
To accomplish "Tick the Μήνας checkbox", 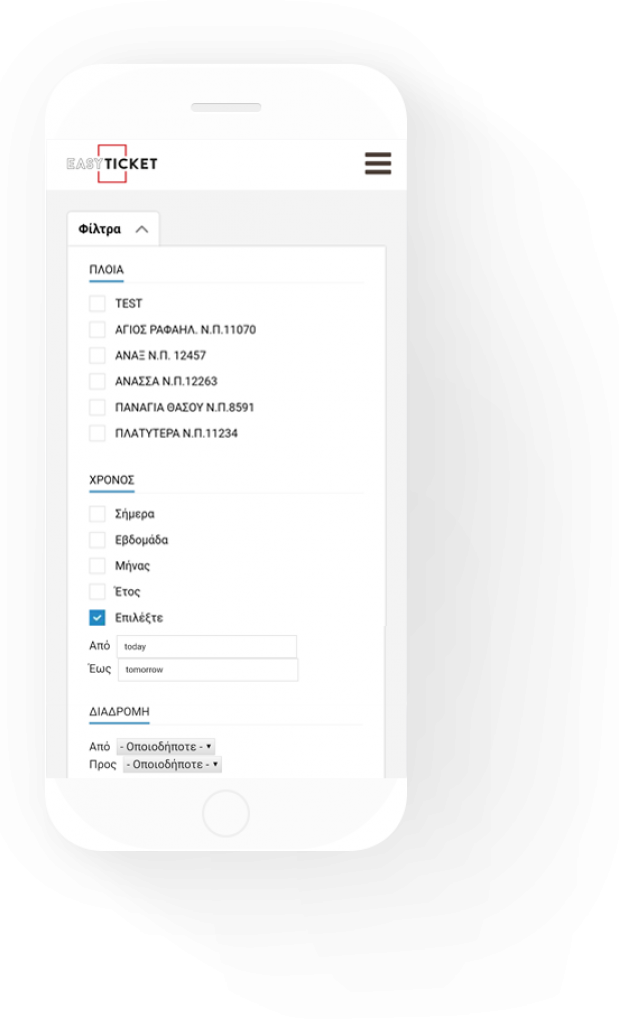I will coord(97,566).
